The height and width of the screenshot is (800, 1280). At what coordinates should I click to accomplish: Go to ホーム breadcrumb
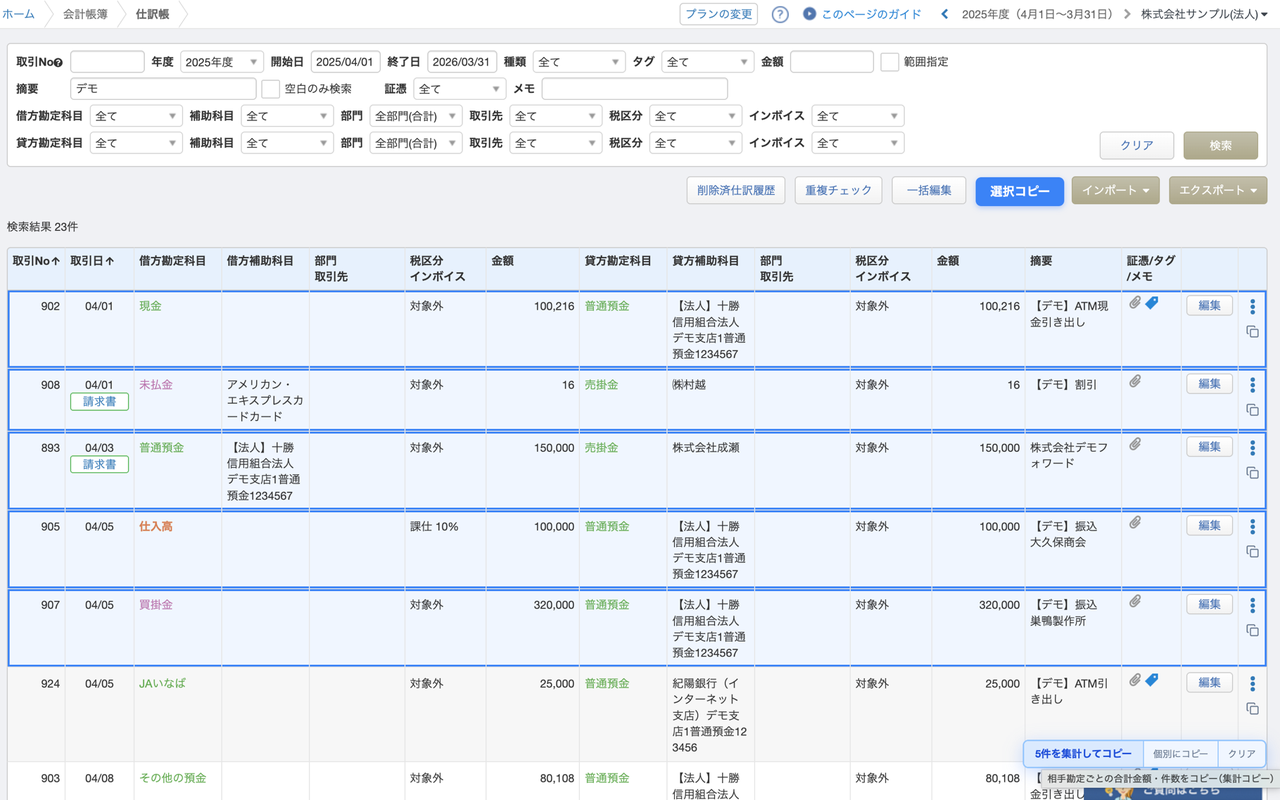click(x=18, y=14)
